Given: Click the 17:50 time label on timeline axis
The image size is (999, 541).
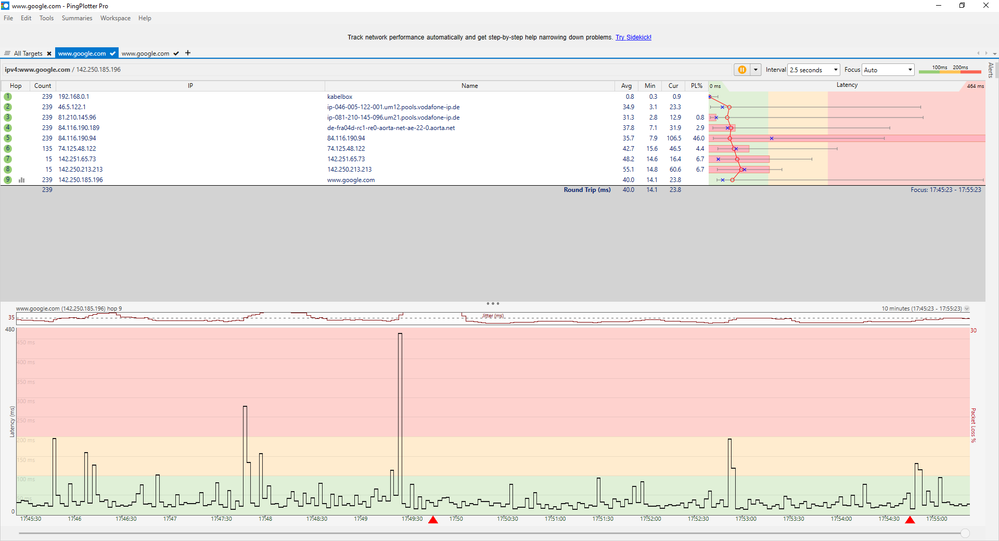Looking at the screenshot, I should pyautogui.click(x=456, y=519).
